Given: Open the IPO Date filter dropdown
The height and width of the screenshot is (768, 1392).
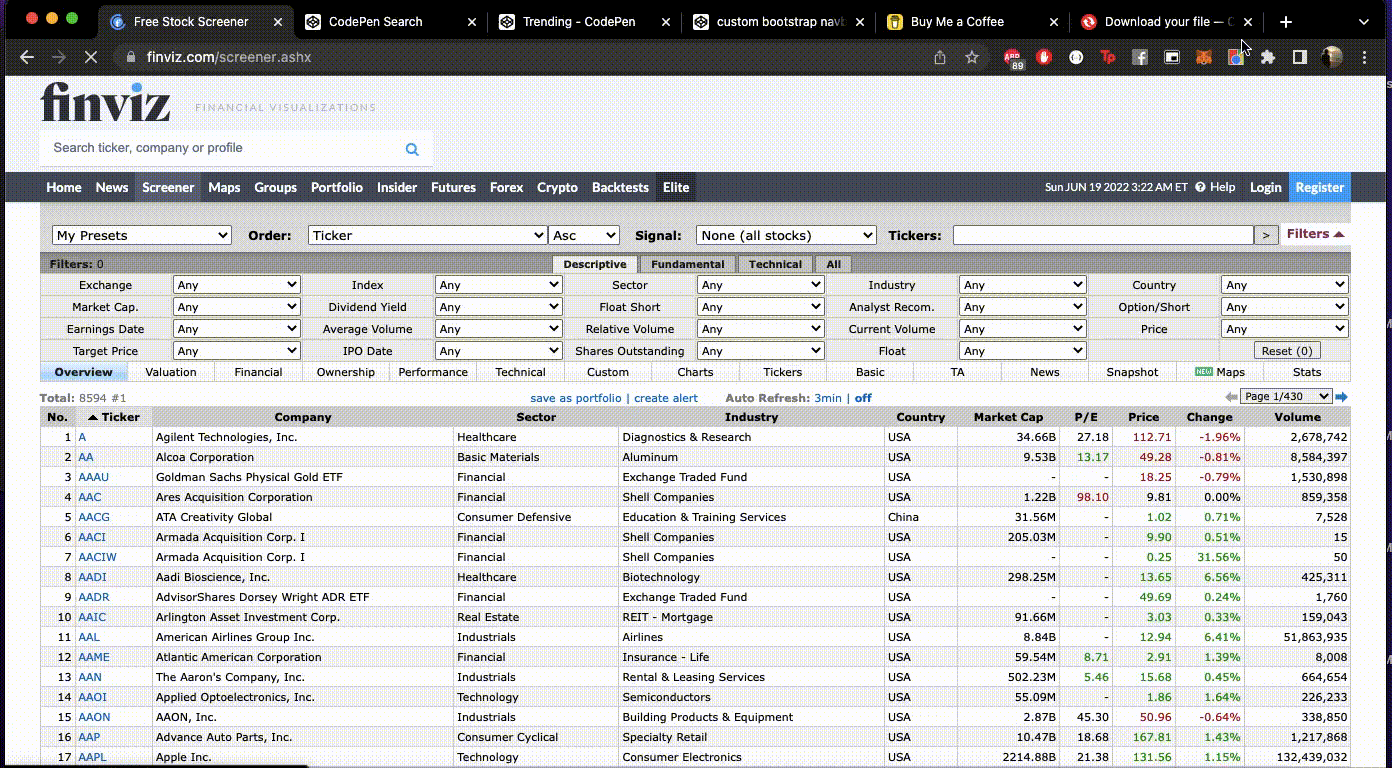Looking at the screenshot, I should tap(499, 351).
